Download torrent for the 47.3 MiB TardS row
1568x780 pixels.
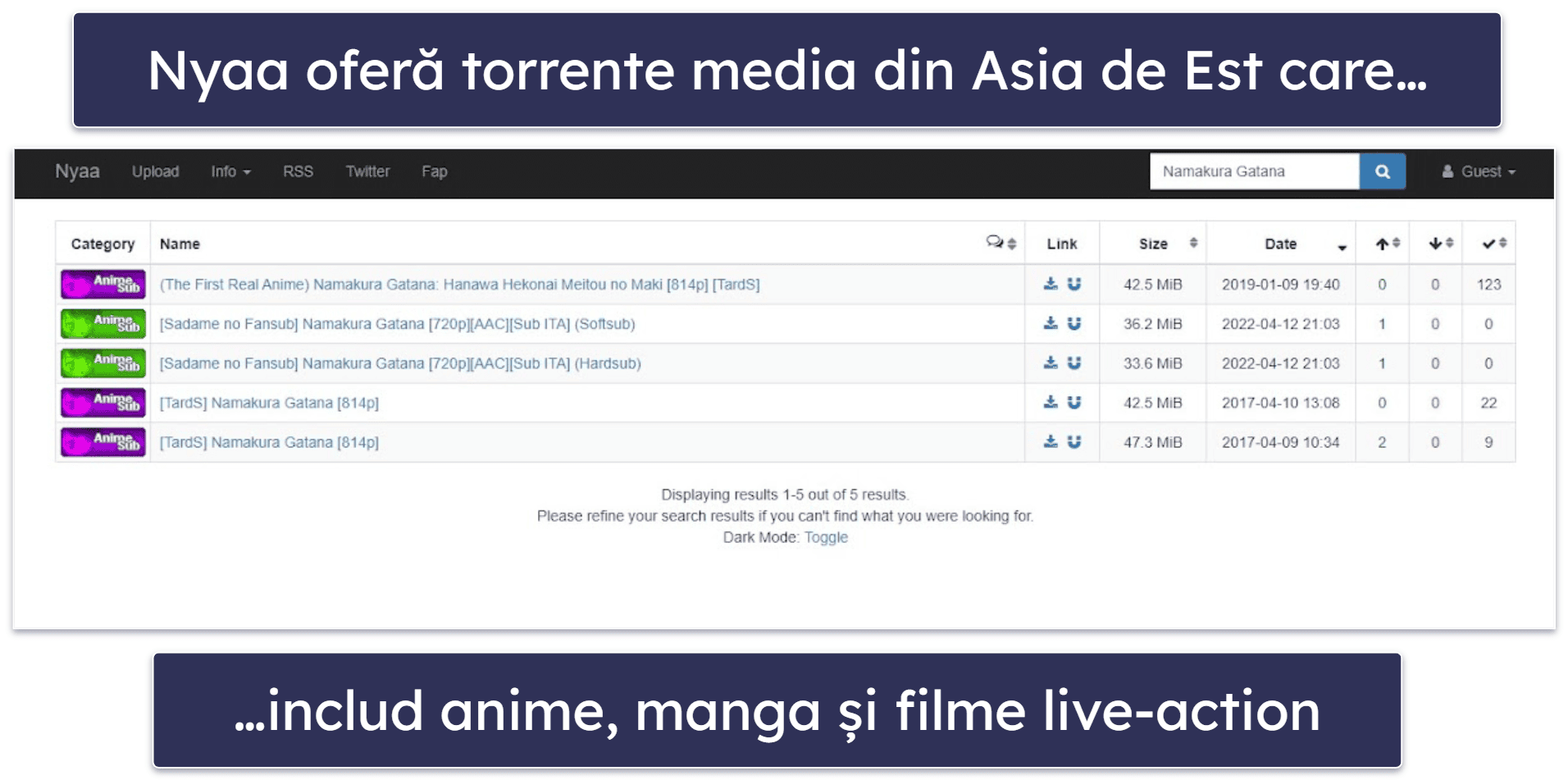click(x=1051, y=441)
